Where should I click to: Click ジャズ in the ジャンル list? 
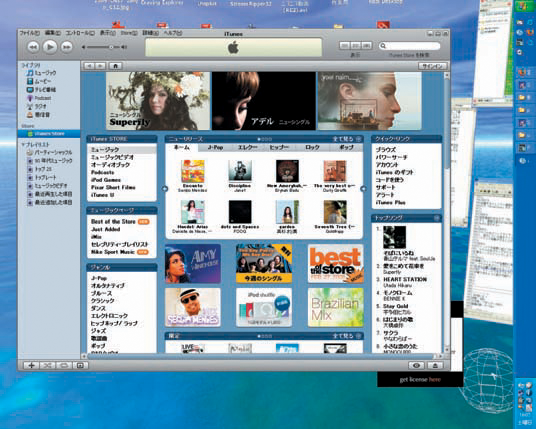[x=98, y=331]
